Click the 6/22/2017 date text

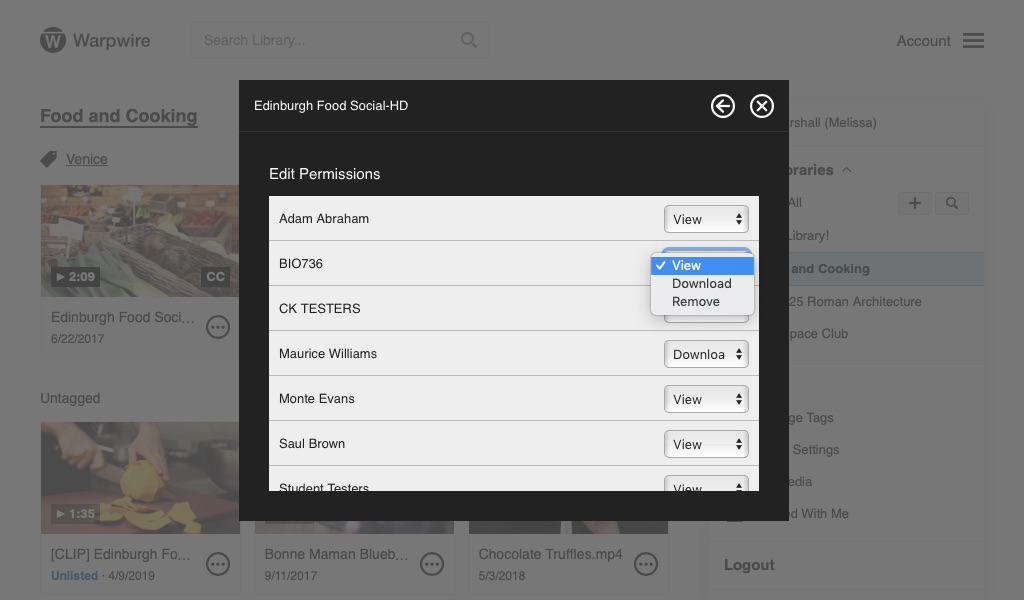click(78, 339)
